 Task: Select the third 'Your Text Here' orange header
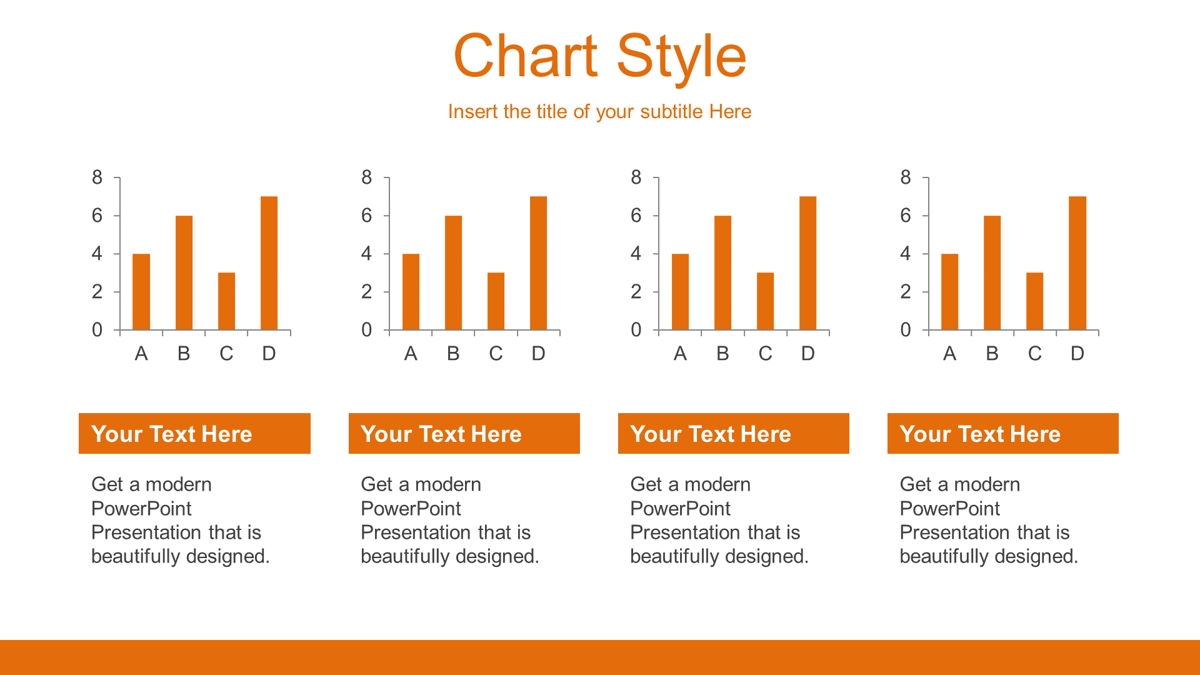(733, 434)
